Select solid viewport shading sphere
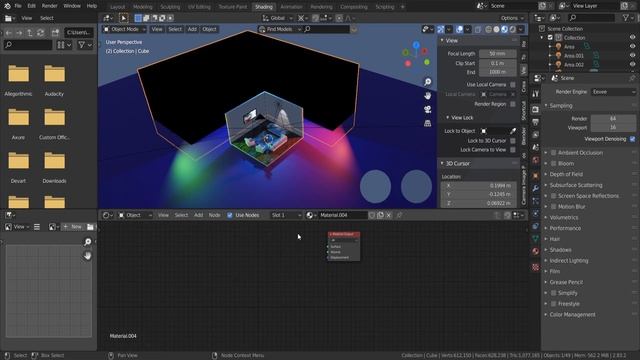This screenshot has width=640, height=360. (x=496, y=29)
